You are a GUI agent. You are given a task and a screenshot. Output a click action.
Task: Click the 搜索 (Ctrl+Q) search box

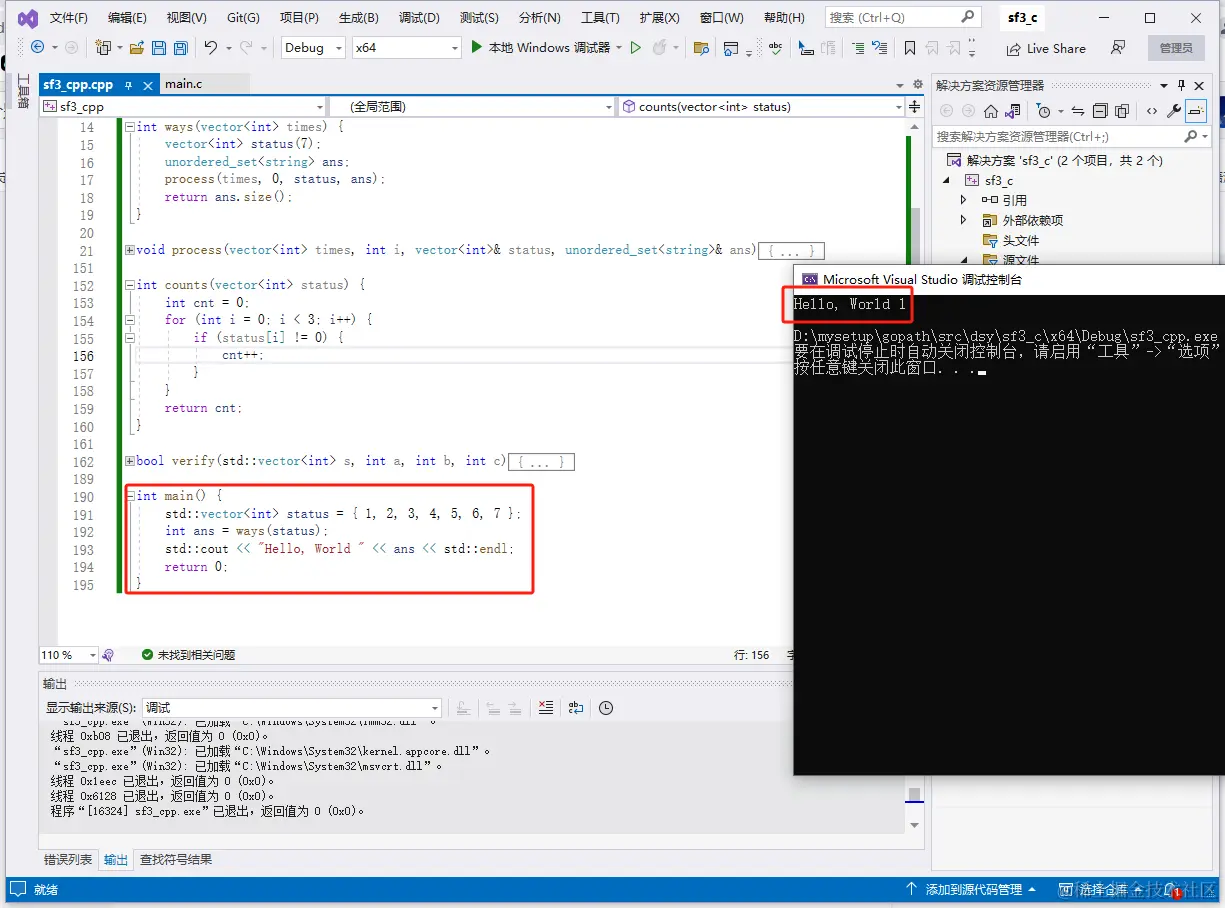(902, 17)
